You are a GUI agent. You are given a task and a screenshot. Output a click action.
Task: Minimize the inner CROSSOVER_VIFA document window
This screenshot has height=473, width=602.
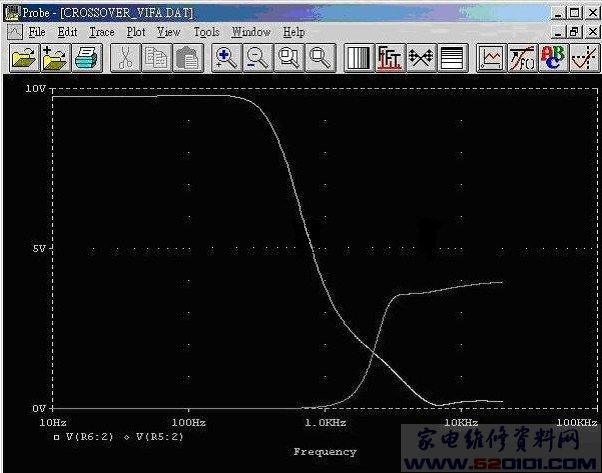559,31
